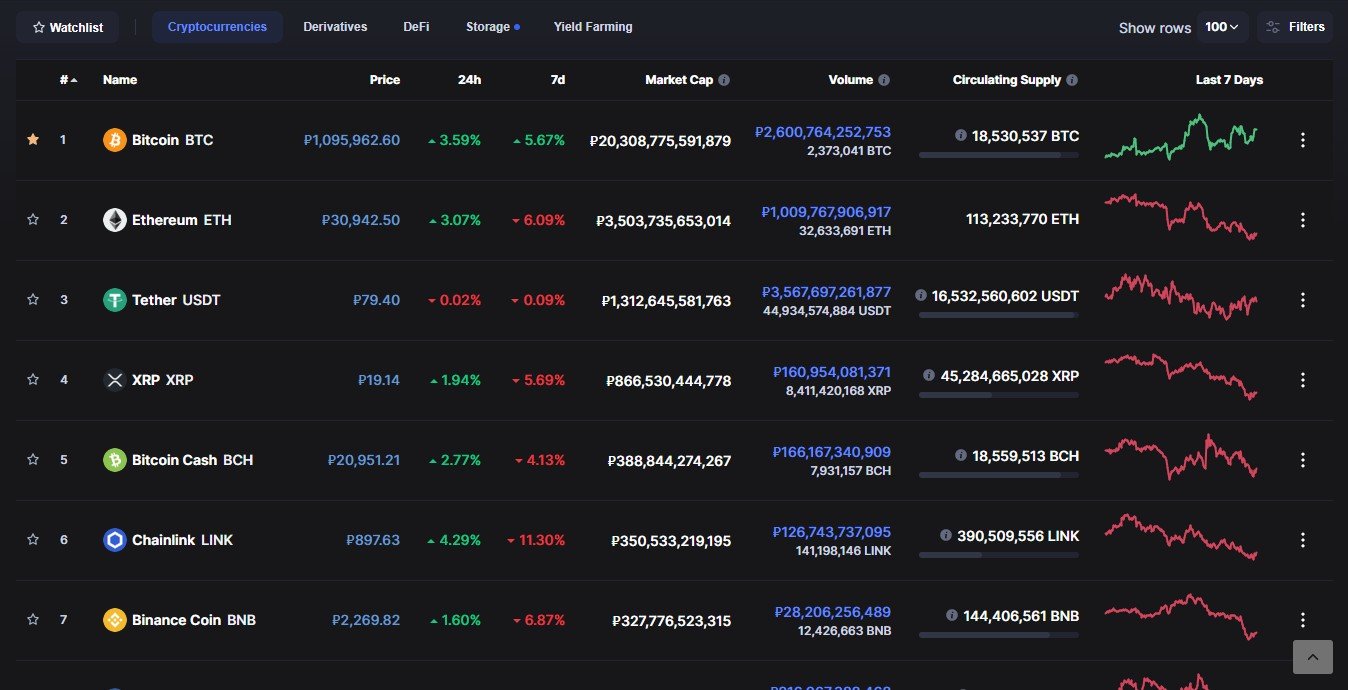Switch to the Yield Farming tab
This screenshot has width=1348, height=690.
(x=593, y=27)
